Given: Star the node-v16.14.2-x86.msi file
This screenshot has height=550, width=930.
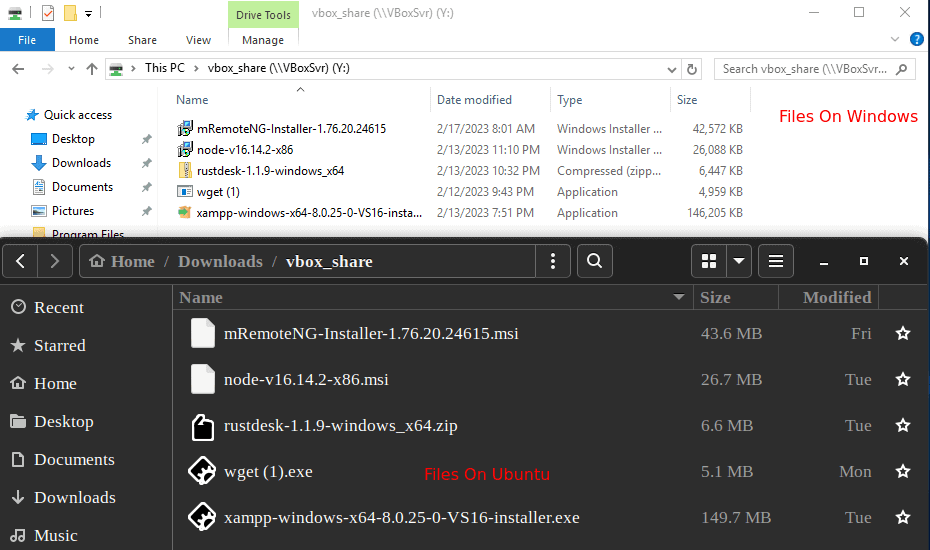Looking at the screenshot, I should pos(903,379).
